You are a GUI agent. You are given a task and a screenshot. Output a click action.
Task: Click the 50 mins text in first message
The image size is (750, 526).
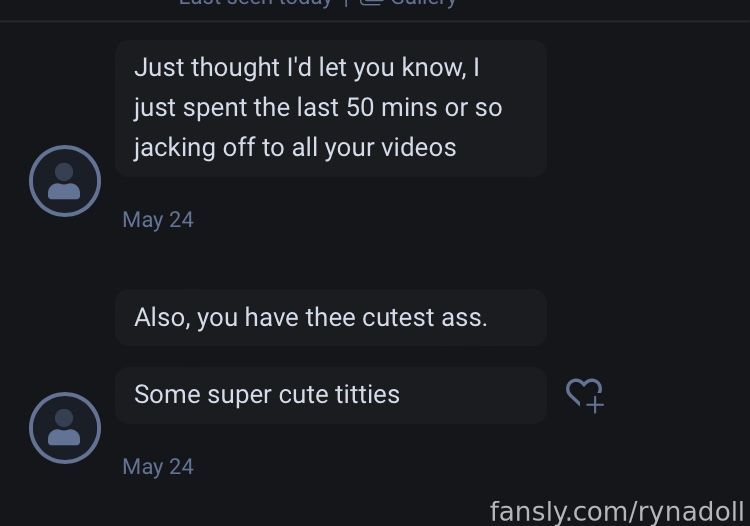pyautogui.click(x=392, y=107)
